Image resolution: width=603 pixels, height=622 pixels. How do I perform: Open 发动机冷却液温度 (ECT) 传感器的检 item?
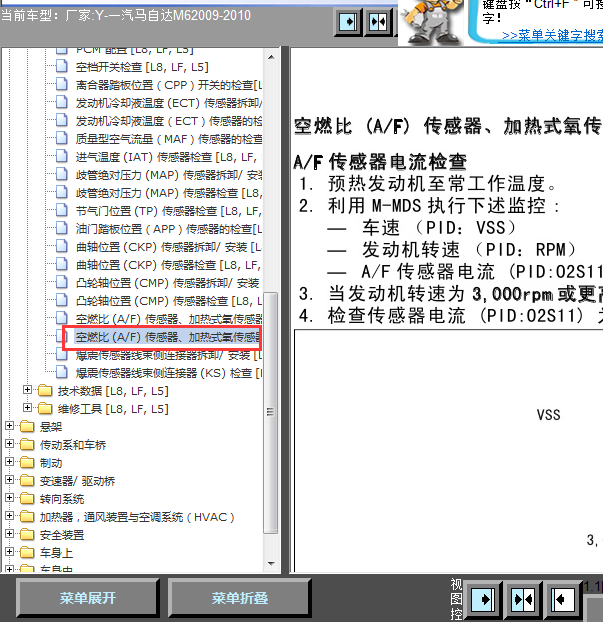click(169, 121)
